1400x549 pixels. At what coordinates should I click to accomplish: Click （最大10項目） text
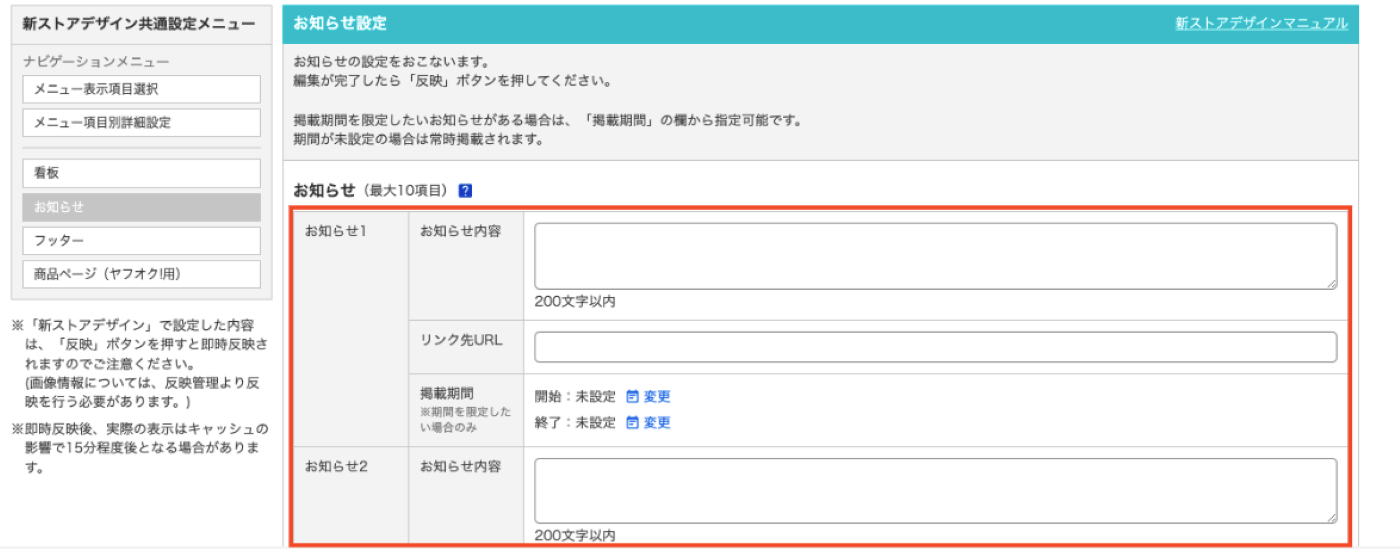click(406, 190)
